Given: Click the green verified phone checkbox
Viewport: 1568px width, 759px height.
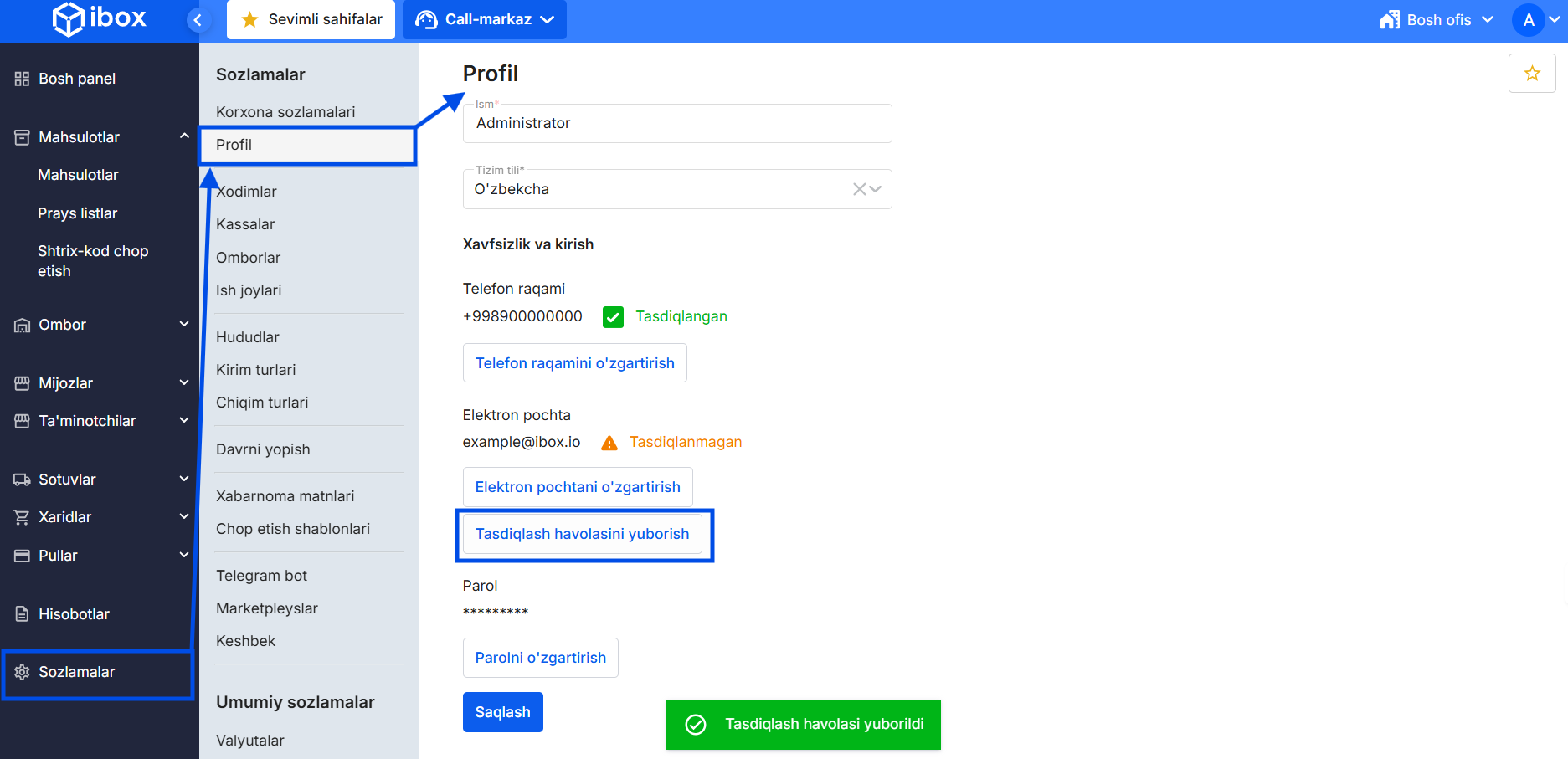Looking at the screenshot, I should pos(613,317).
